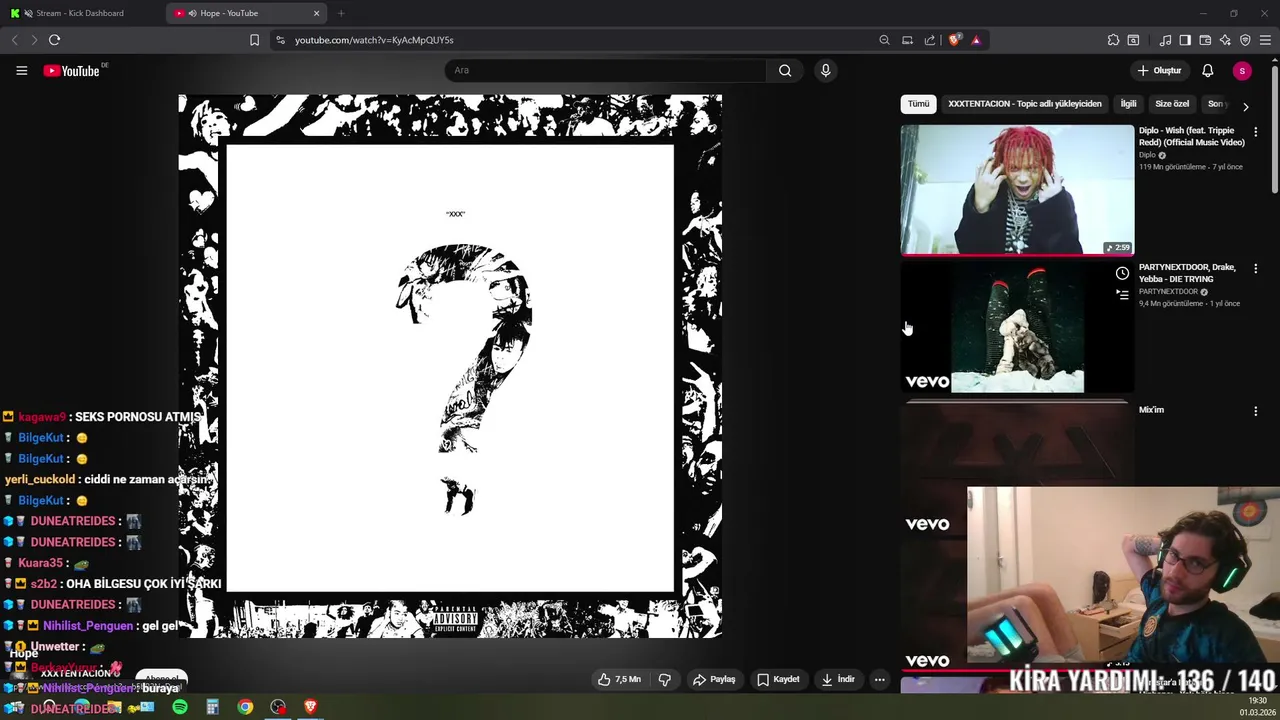Open Brave Rewards triangle icon
The width and height of the screenshot is (1280, 720).
pos(976,40)
